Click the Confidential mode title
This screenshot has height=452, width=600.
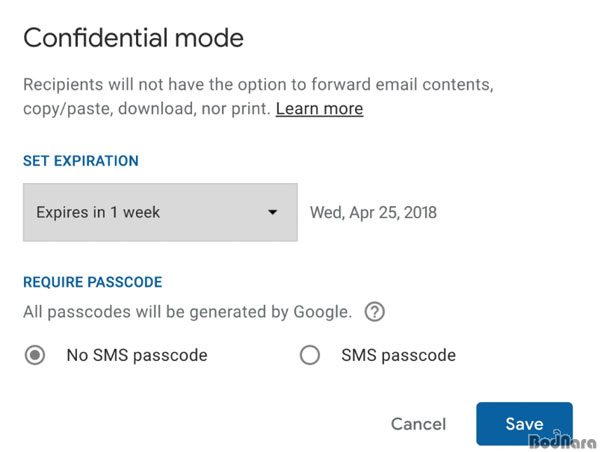[x=133, y=38]
